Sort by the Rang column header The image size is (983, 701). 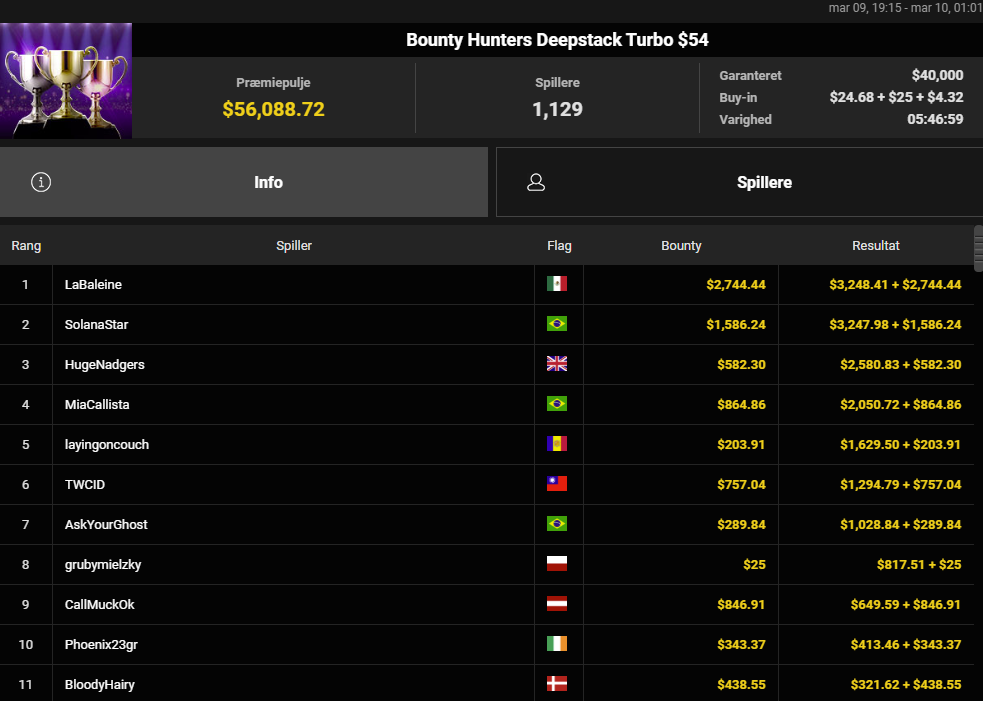pos(26,245)
